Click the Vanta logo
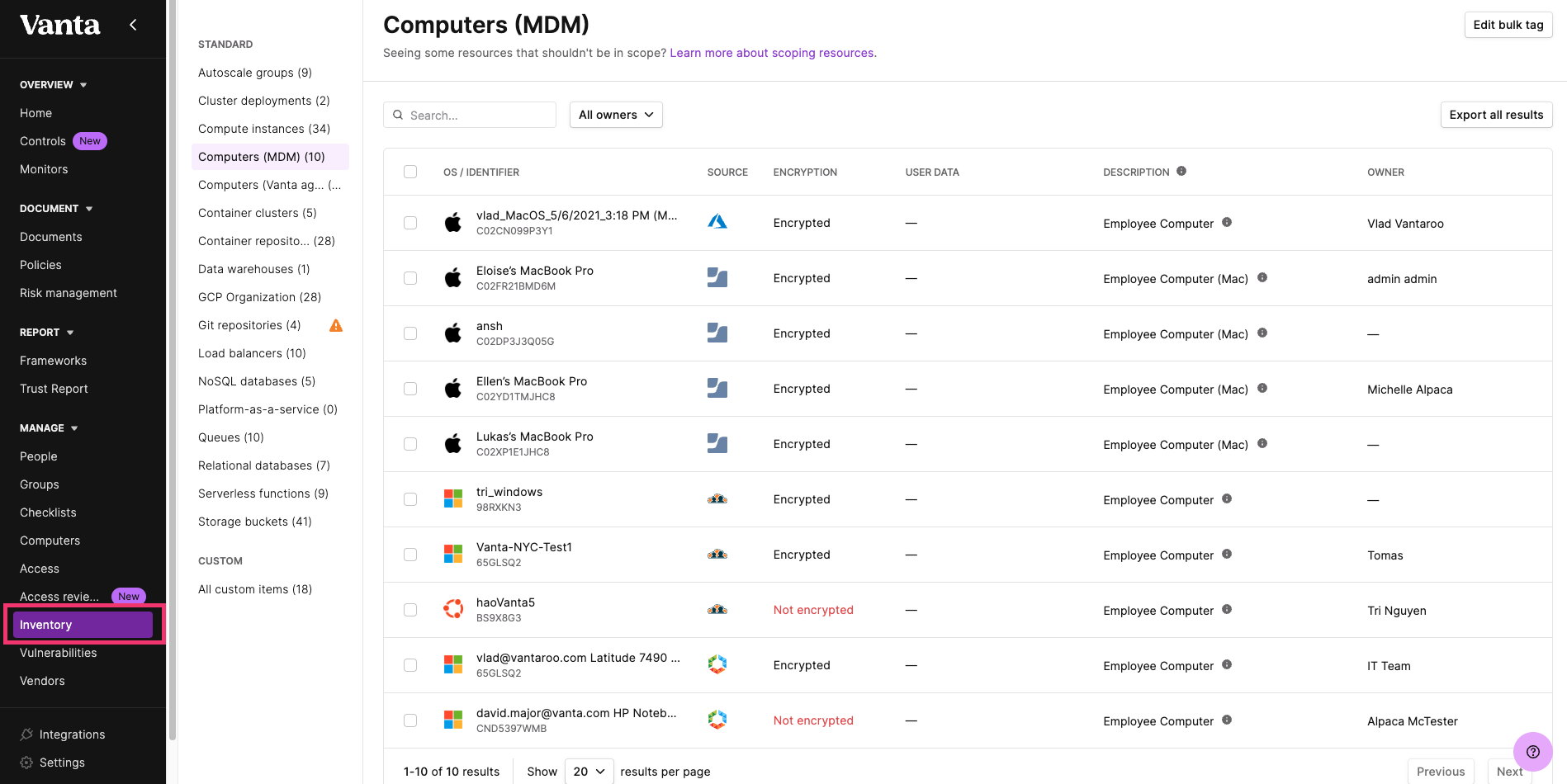 [x=59, y=25]
